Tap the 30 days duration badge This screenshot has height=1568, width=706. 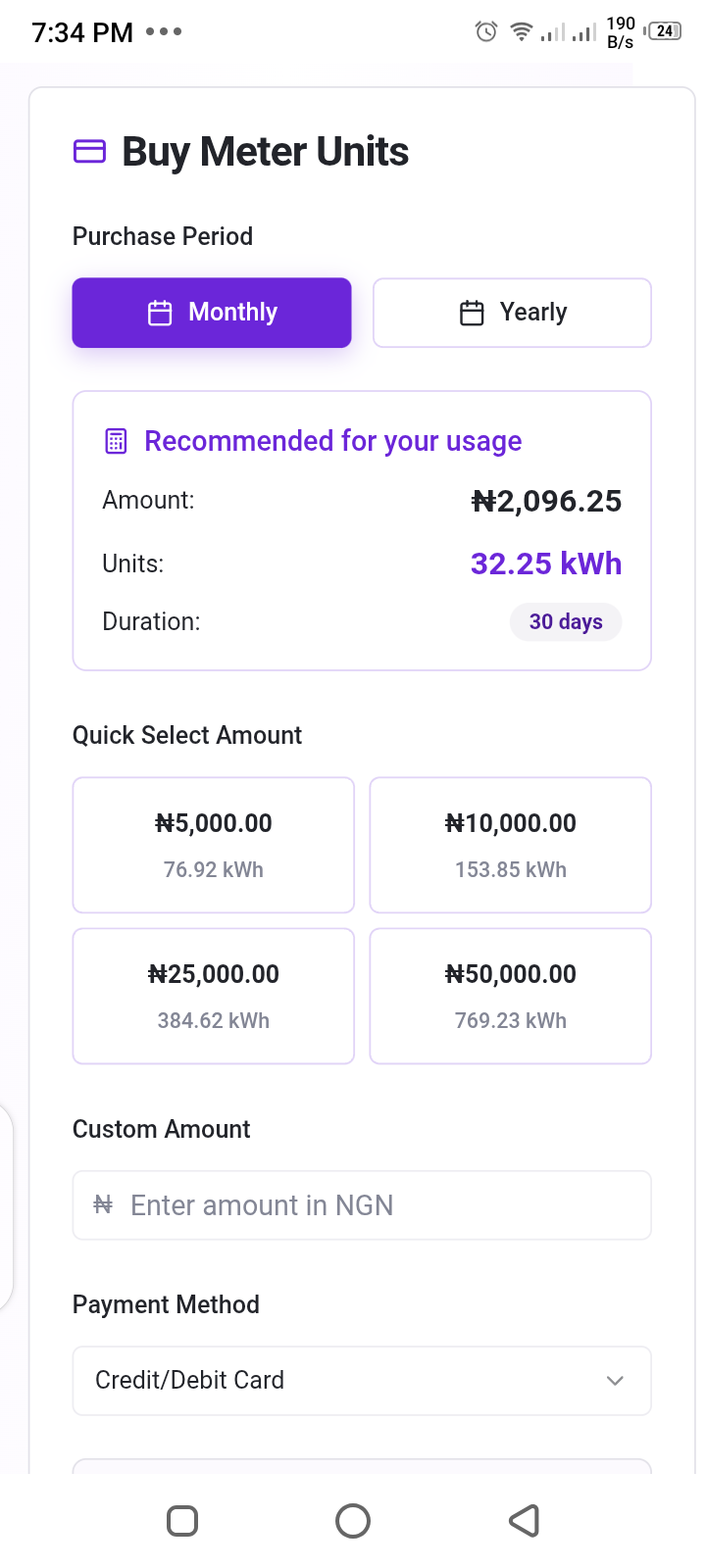point(566,622)
